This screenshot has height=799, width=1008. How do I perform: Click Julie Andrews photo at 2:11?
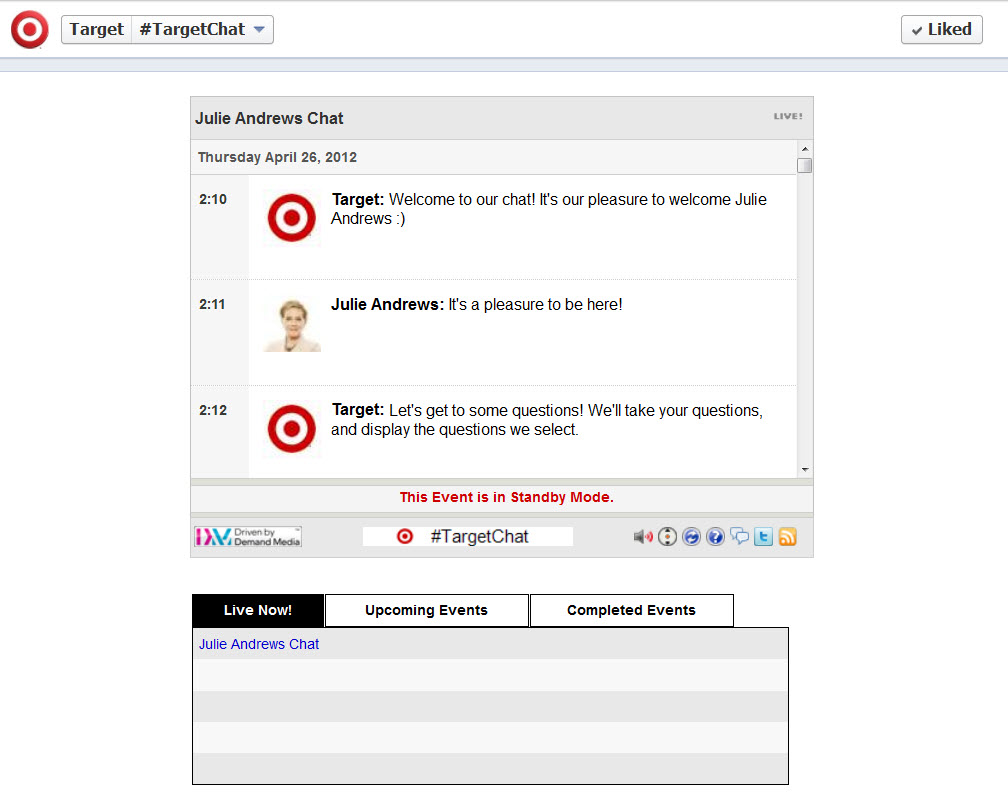[x=291, y=325]
